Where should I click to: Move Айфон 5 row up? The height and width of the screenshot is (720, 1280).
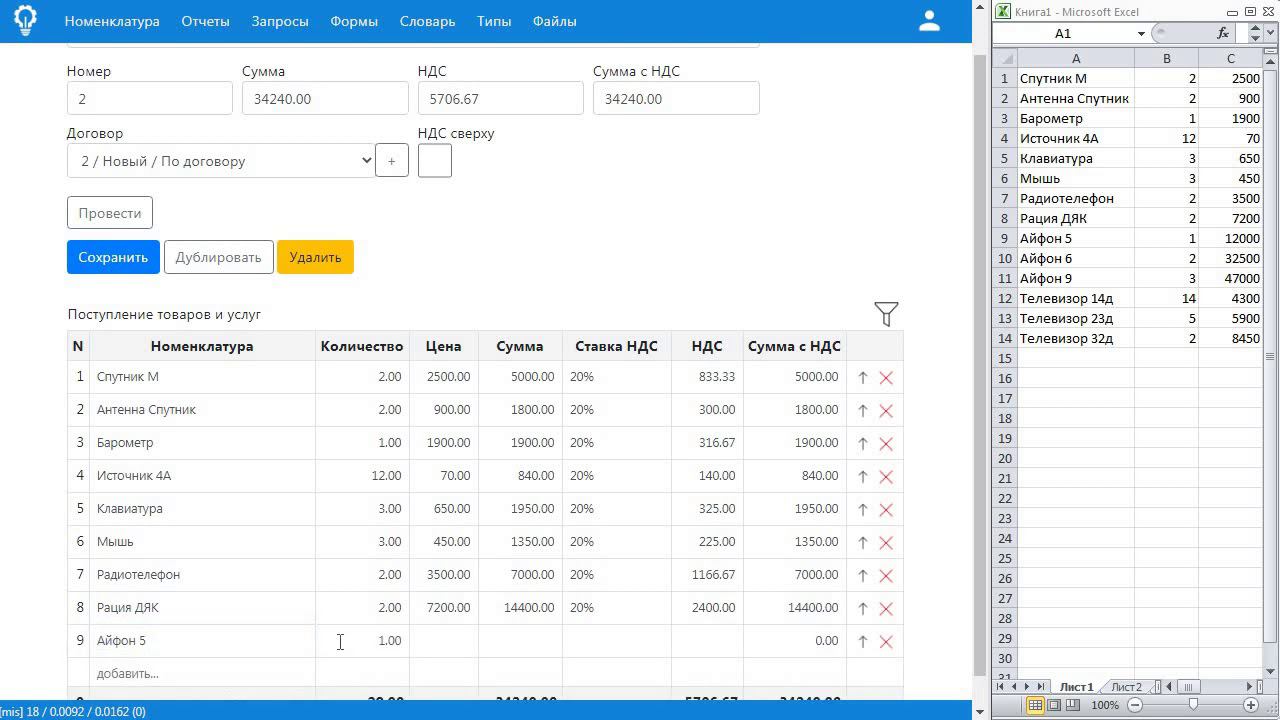863,642
